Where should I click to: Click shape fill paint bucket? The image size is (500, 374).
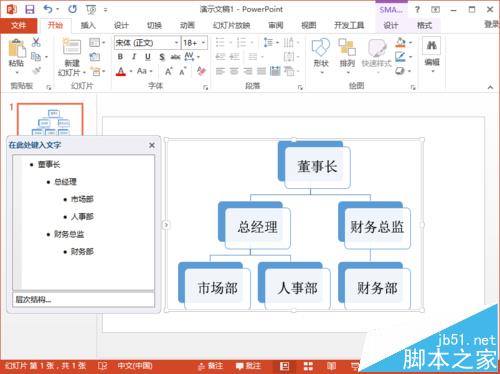400,42
